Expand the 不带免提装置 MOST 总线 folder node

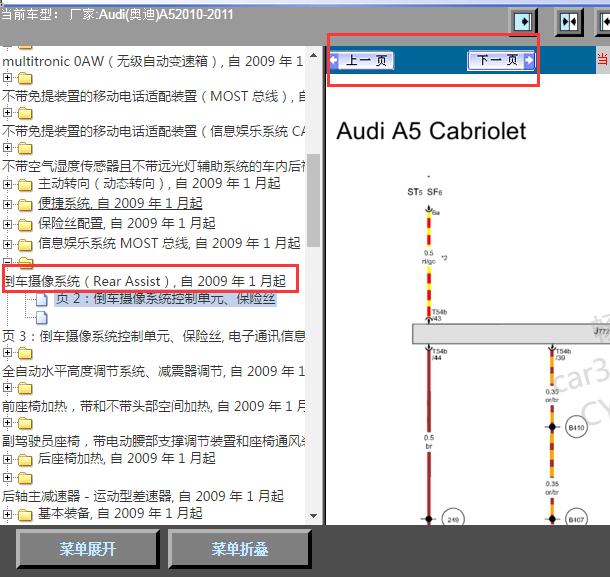pyautogui.click(x=7, y=77)
